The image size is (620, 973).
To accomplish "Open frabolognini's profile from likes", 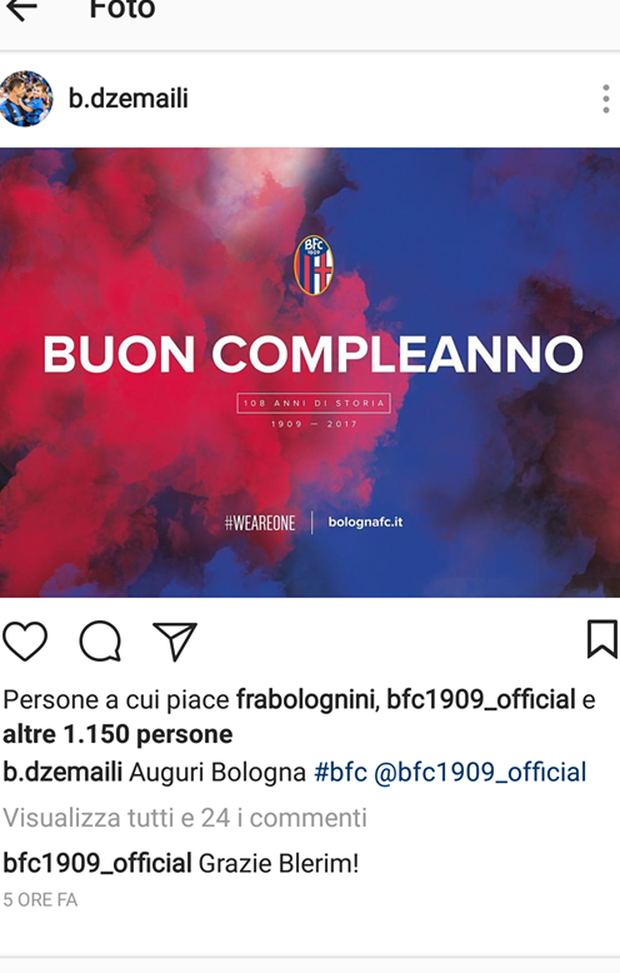I will pos(307,700).
